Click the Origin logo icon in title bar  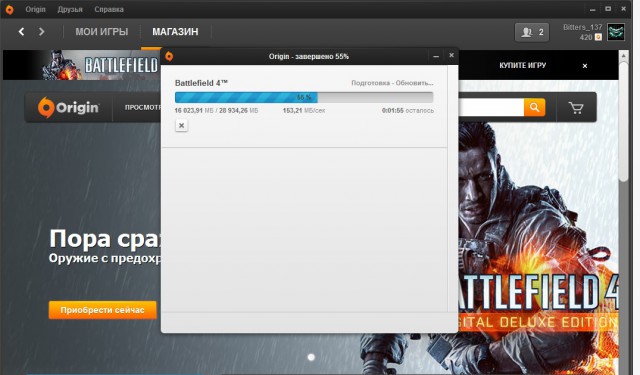click(9, 9)
